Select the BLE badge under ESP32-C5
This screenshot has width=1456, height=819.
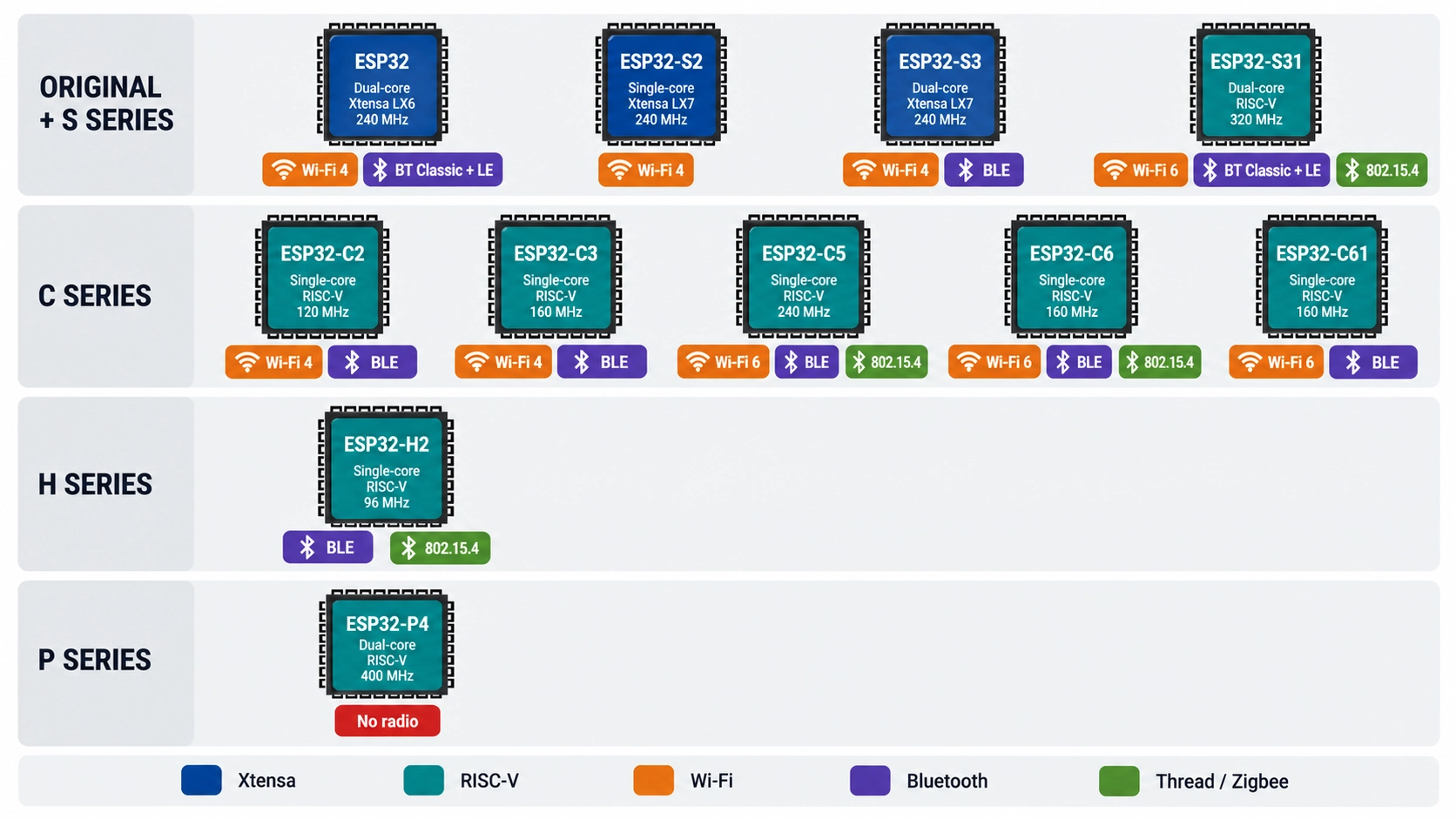(807, 362)
